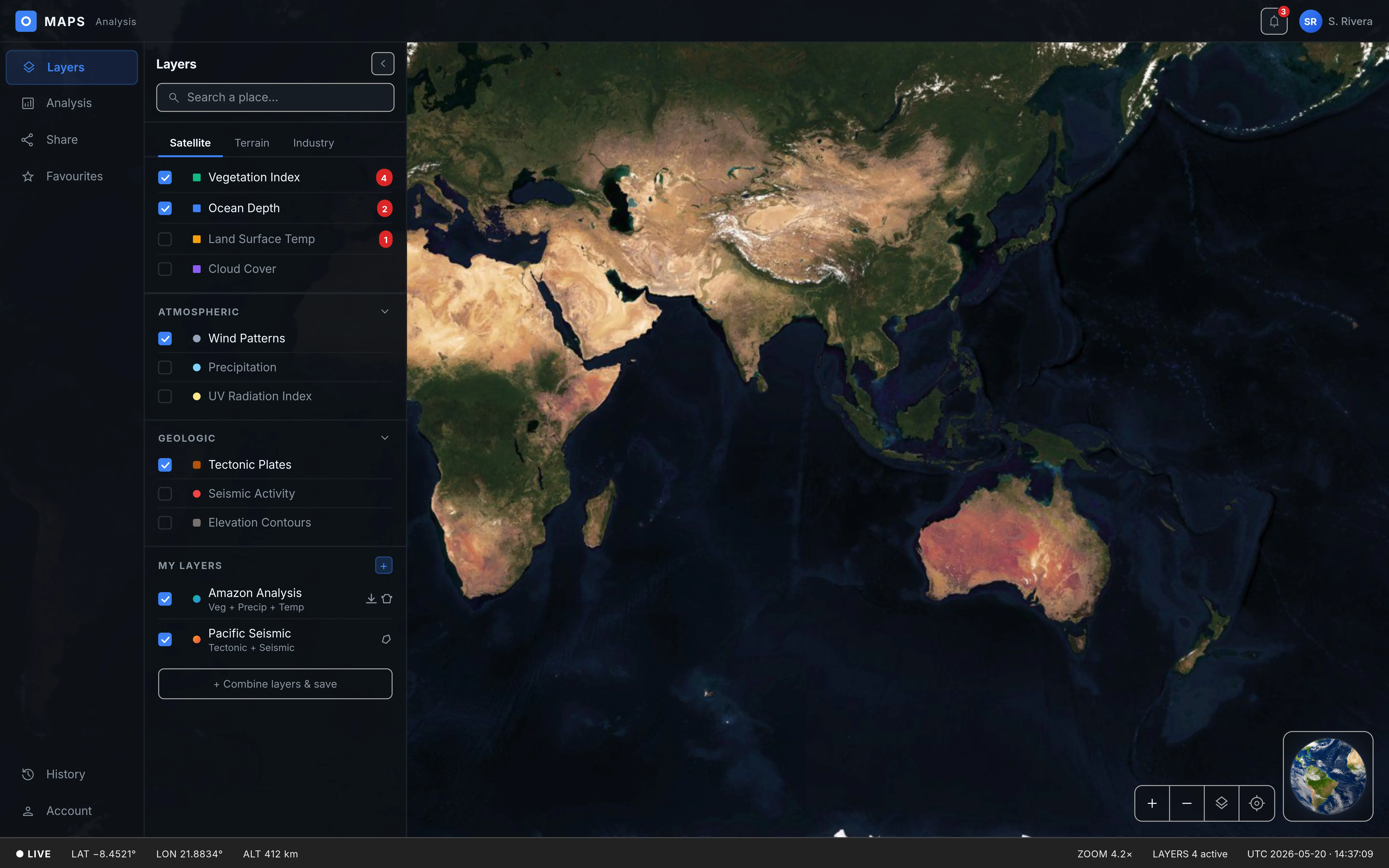Enable the Land Surface Temp layer
Screen dimensions: 1389x868
click(165, 239)
